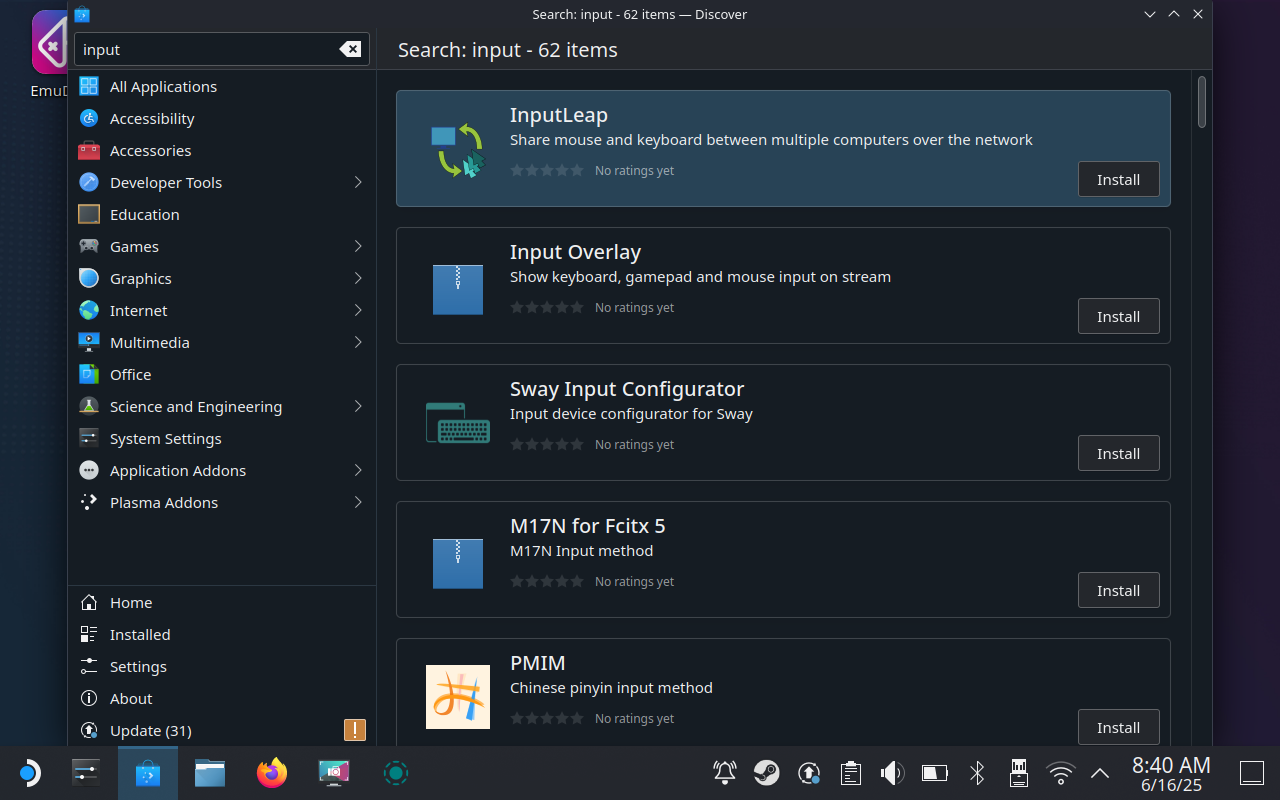Viewport: 1280px width, 800px height.
Task: Open the Games category in Discover
Action: [x=133, y=246]
